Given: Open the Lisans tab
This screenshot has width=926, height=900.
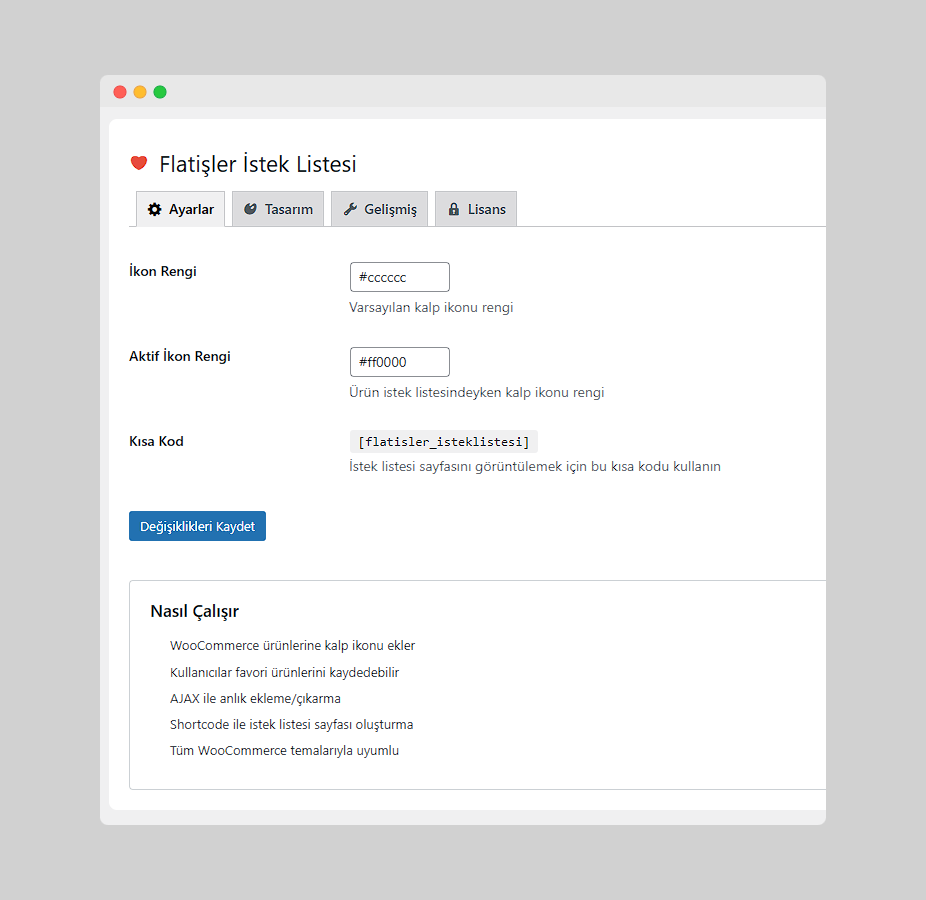Looking at the screenshot, I should coord(476,208).
